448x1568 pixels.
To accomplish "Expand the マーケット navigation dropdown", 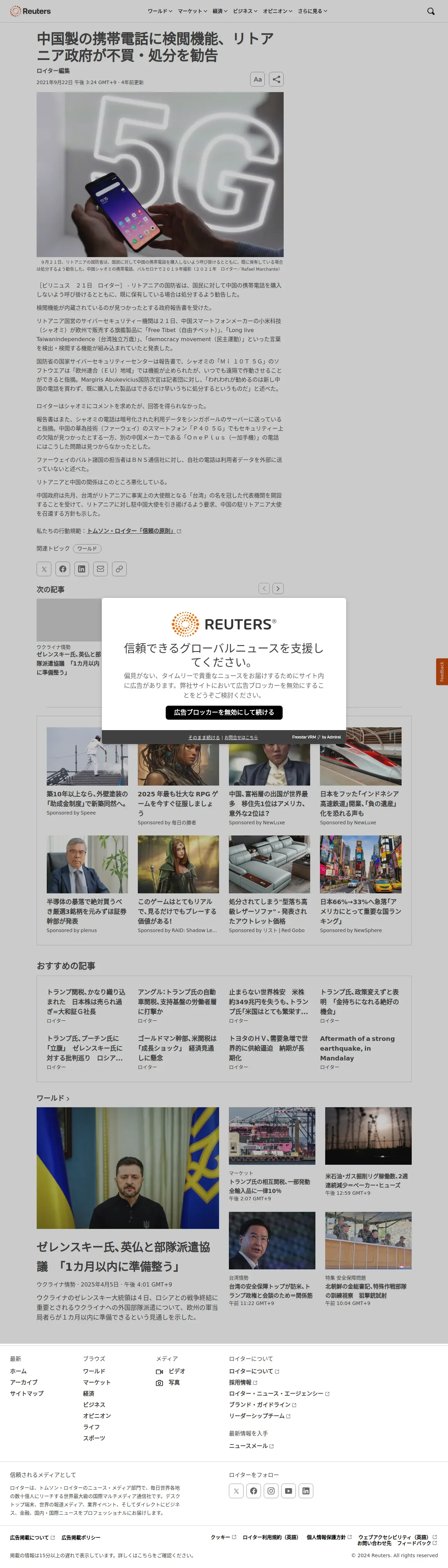I will [192, 11].
